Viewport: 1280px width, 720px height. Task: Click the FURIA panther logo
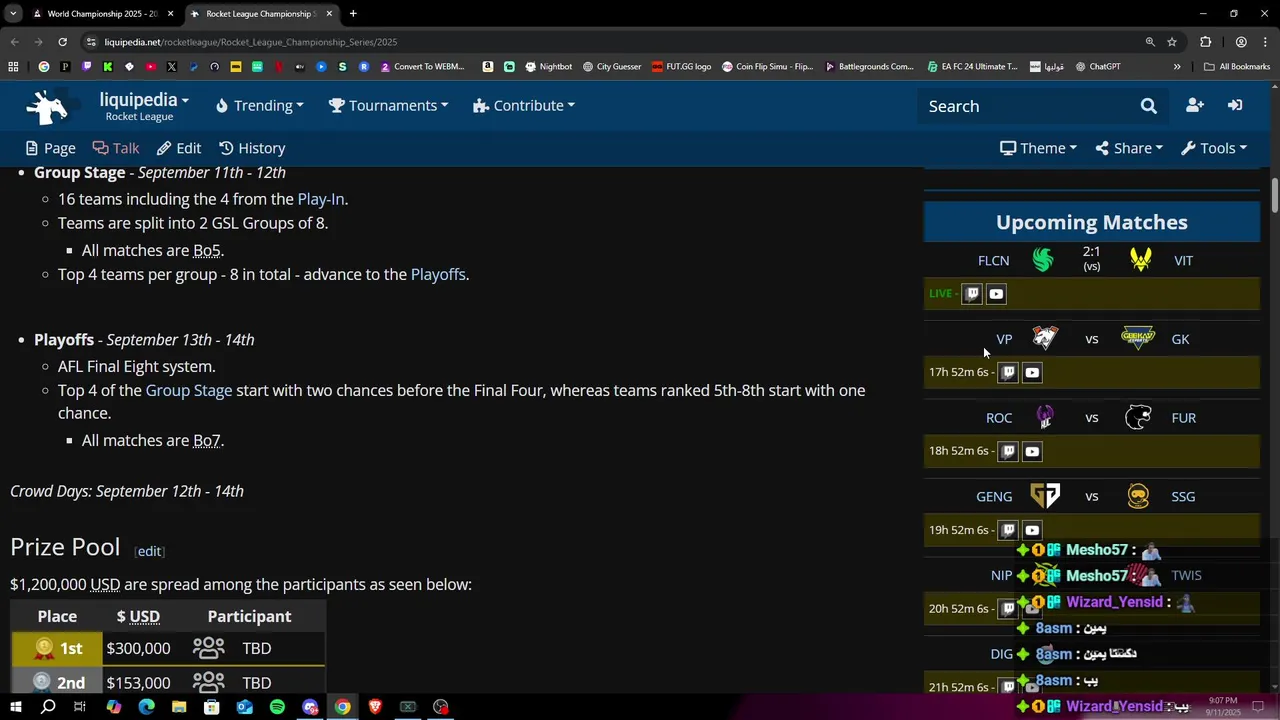coord(1138,417)
